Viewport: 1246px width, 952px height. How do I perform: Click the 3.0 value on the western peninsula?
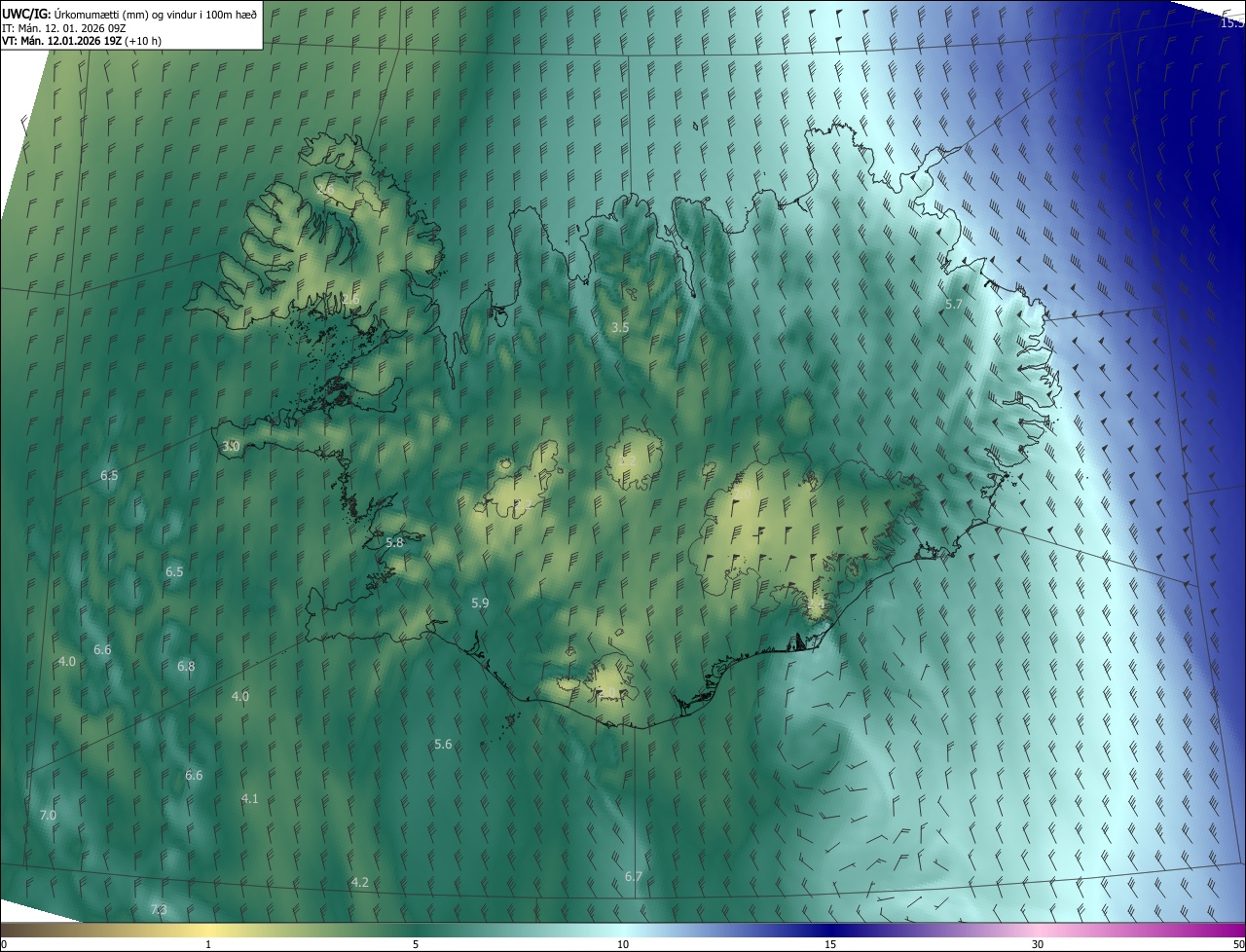click(x=231, y=446)
